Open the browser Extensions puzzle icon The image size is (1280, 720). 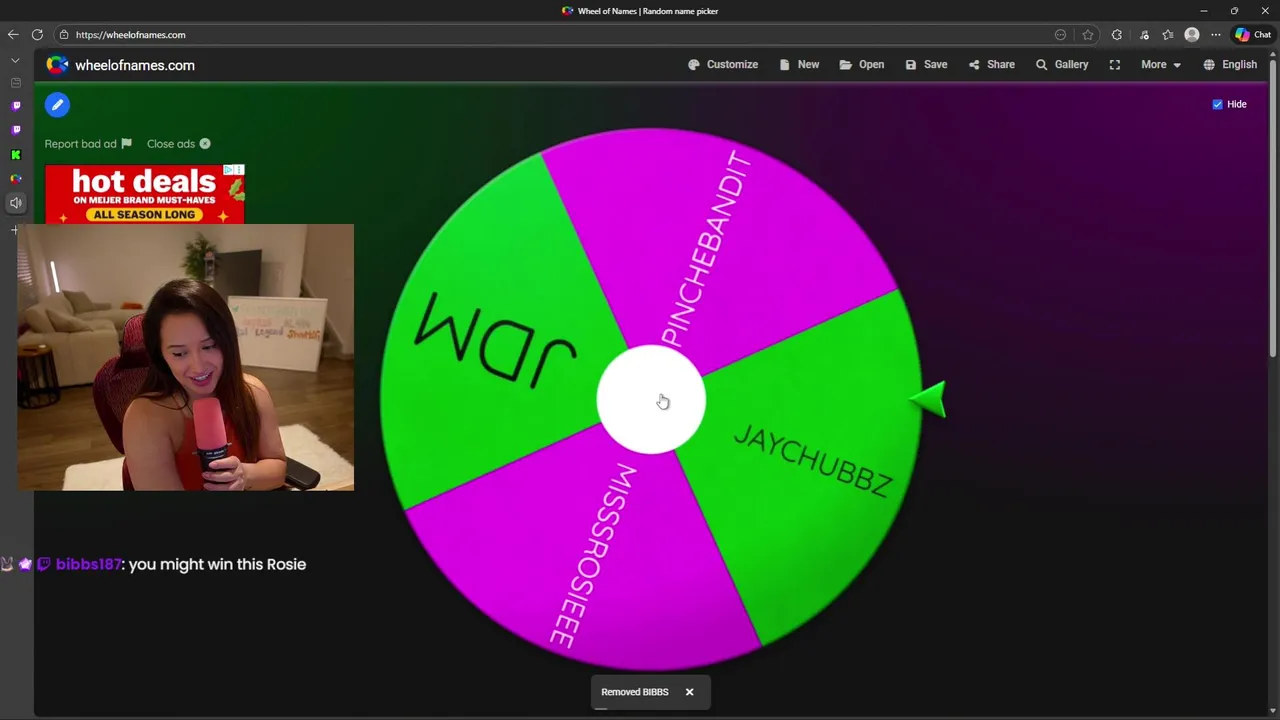tap(1117, 35)
